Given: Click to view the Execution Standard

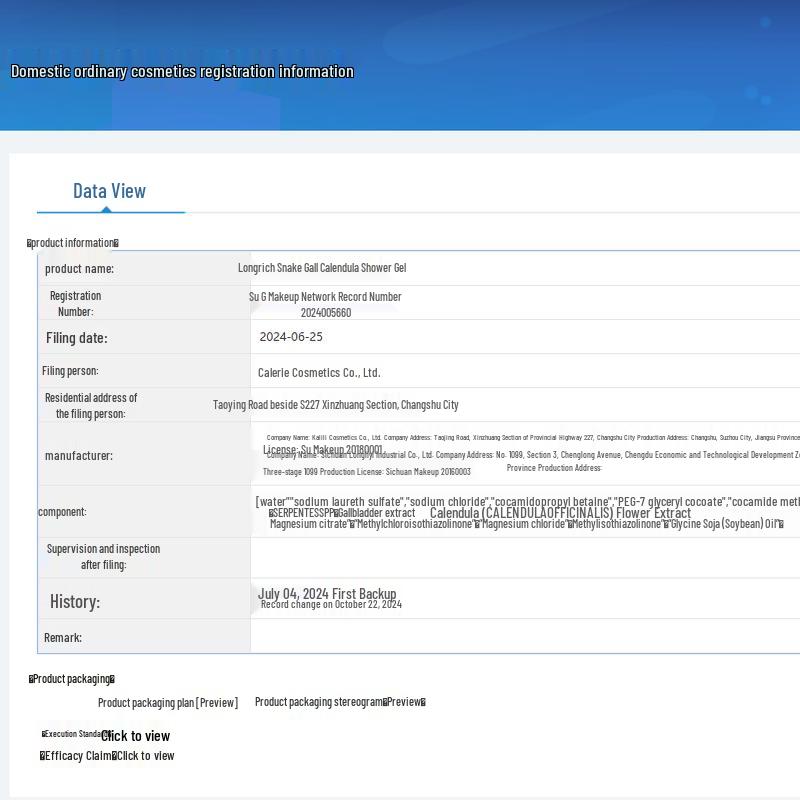Looking at the screenshot, I should click(x=135, y=736).
